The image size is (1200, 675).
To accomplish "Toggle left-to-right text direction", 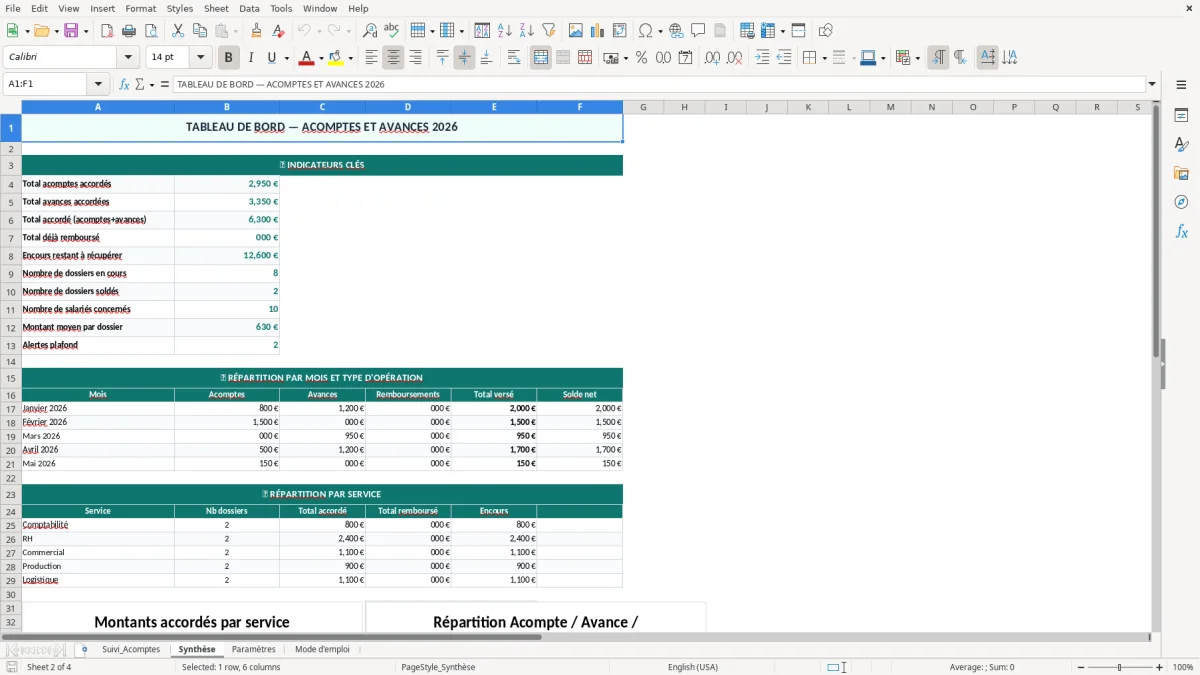I will tap(938, 58).
